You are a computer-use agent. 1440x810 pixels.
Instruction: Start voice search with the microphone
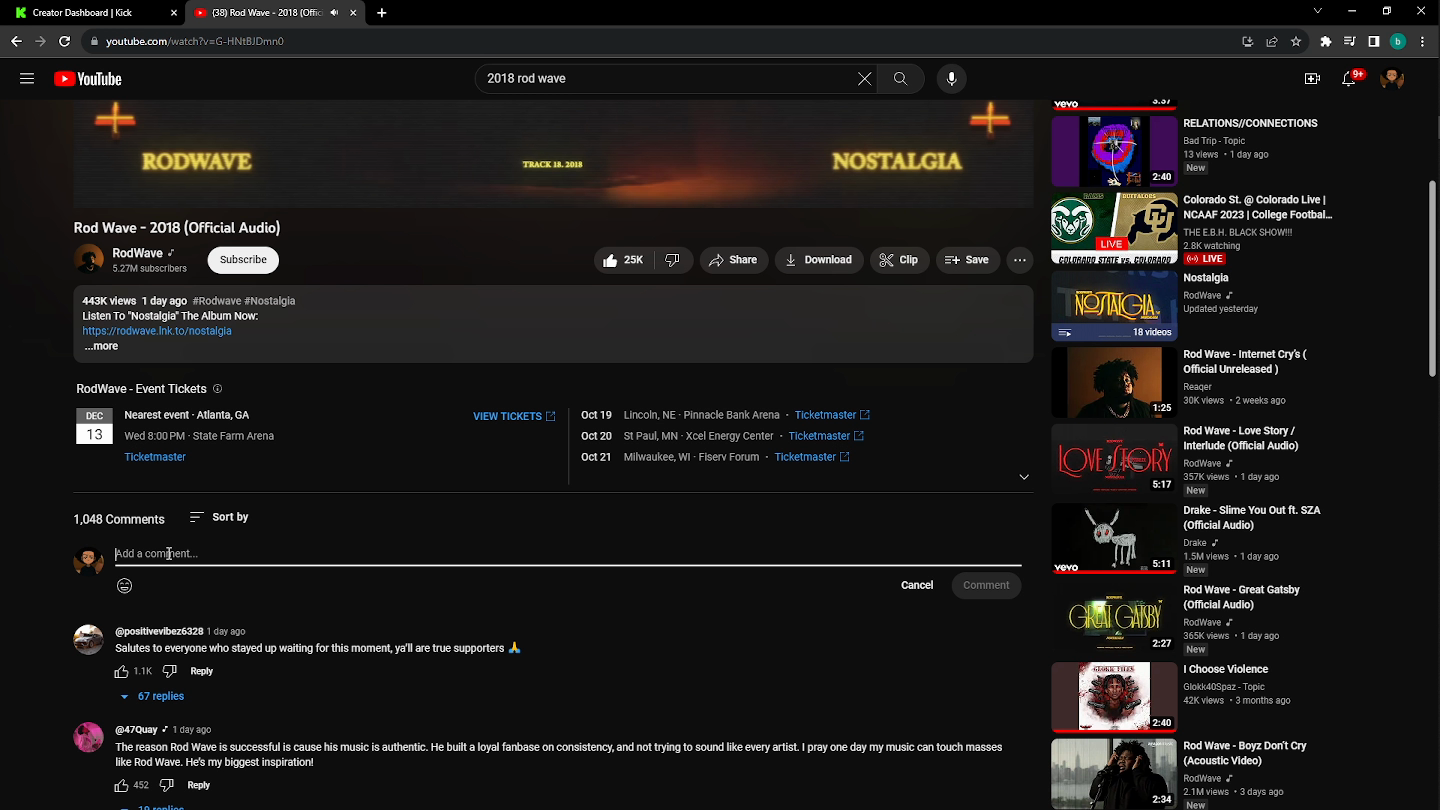point(951,79)
